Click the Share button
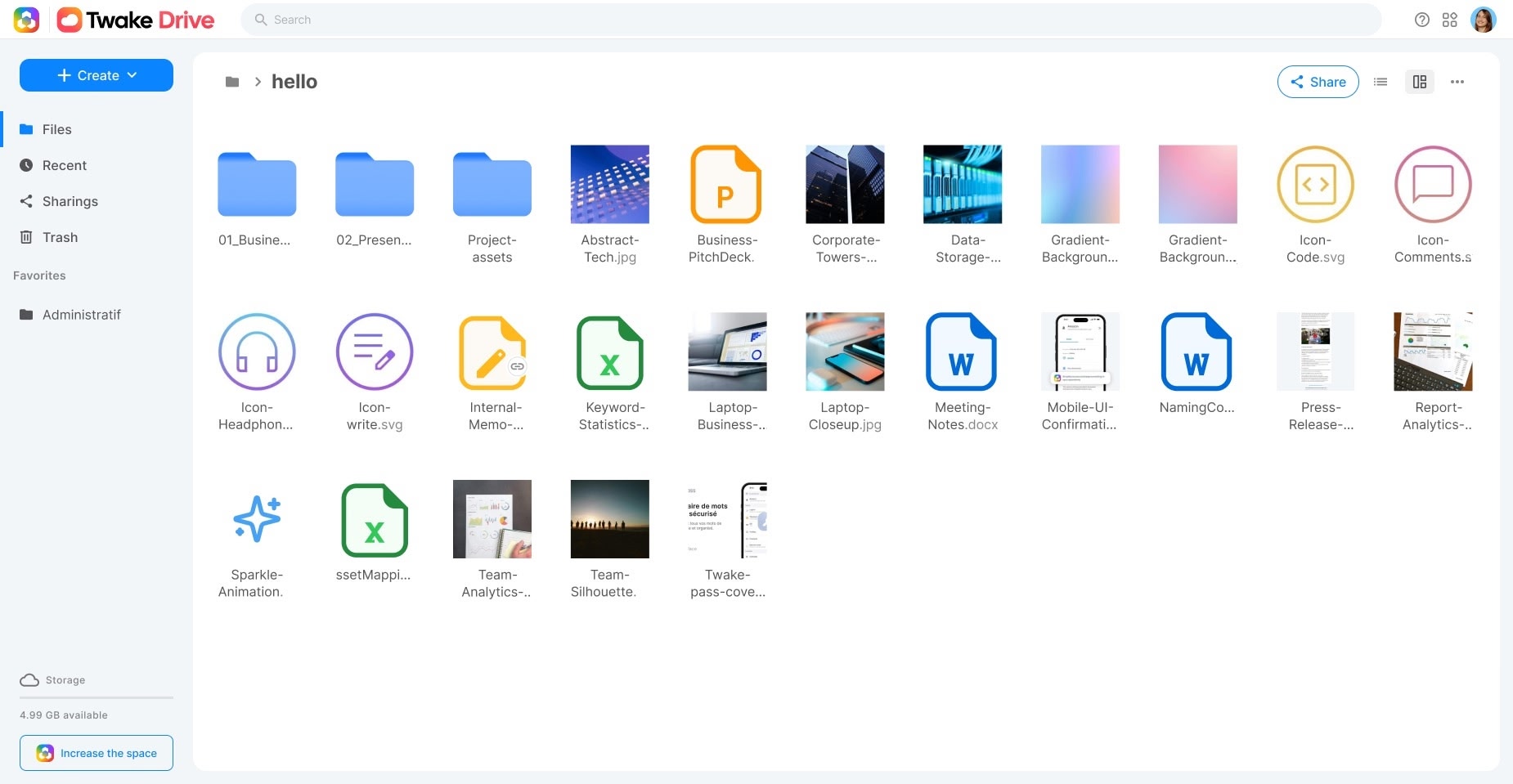Image resolution: width=1513 pixels, height=784 pixels. (1318, 82)
